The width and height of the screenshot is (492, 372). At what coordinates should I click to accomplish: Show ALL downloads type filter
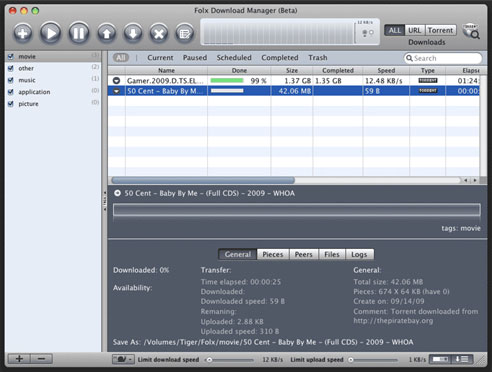(395, 30)
